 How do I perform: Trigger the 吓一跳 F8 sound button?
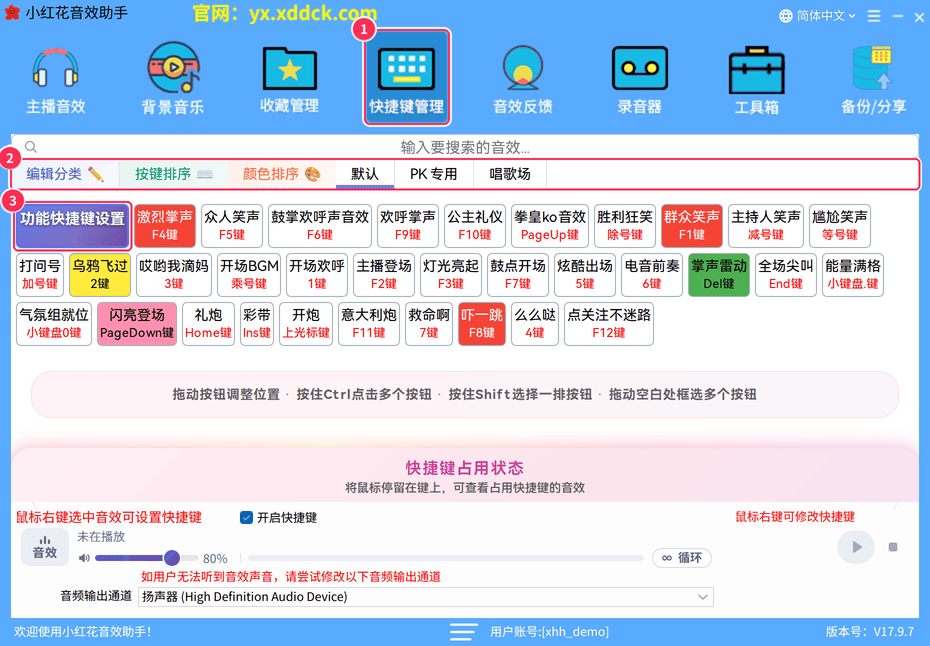pyautogui.click(x=482, y=324)
